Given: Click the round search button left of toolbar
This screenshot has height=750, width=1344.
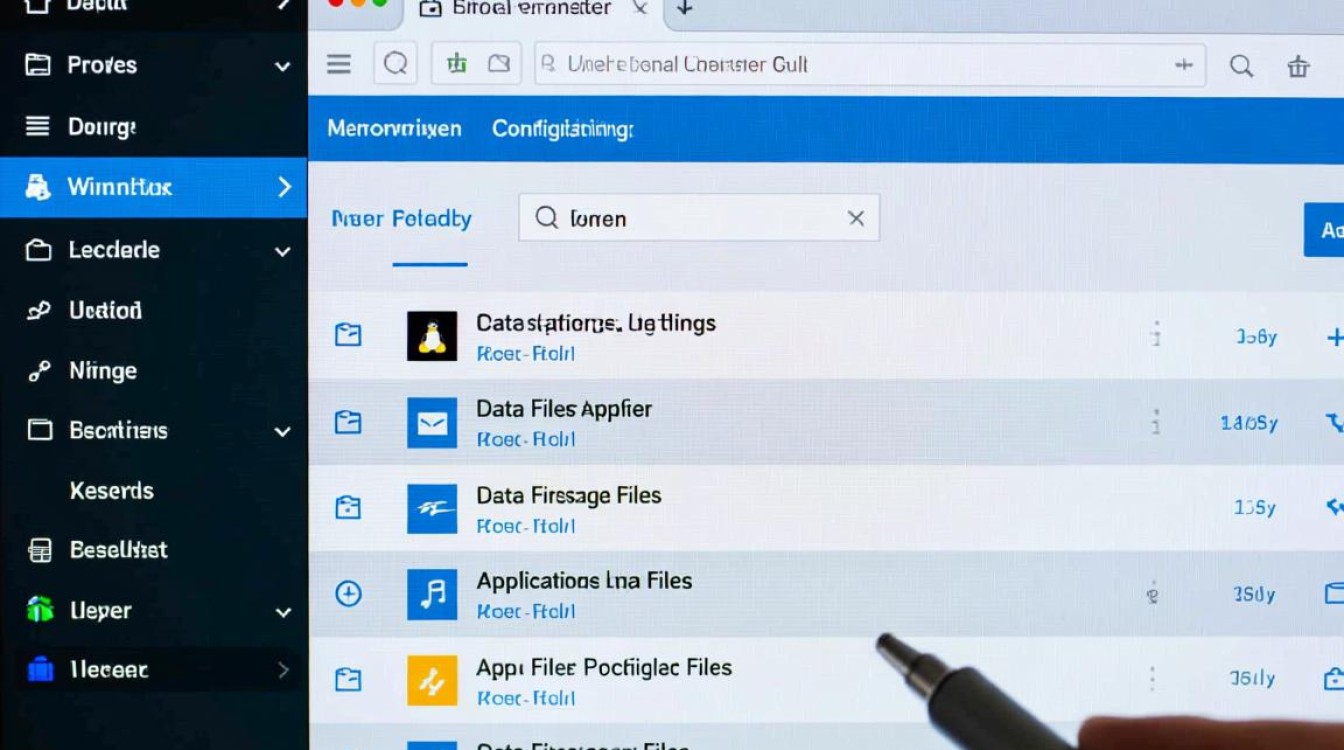Looking at the screenshot, I should [x=395, y=65].
